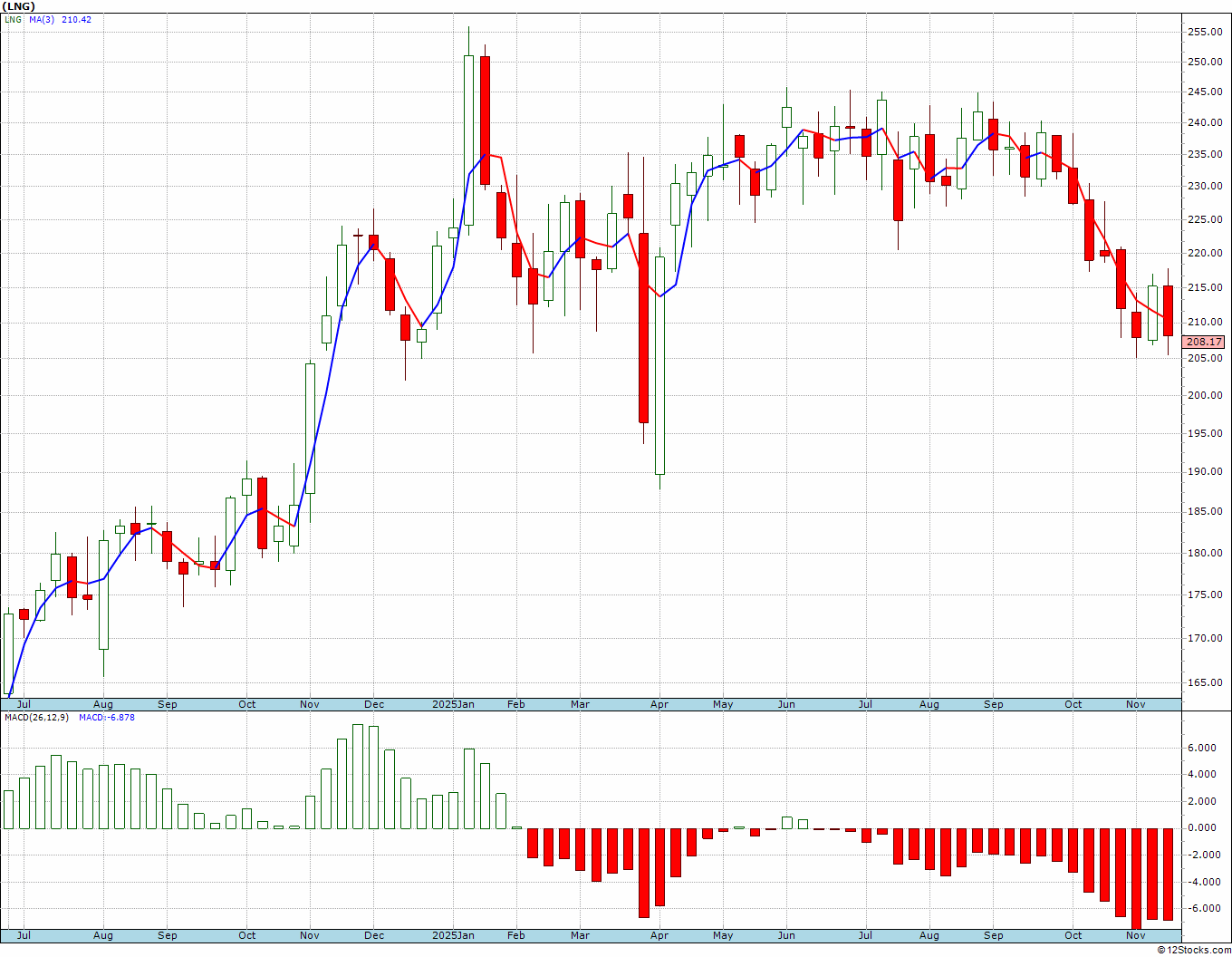Screen dimensions: 1232x957
Task: Click the deep red MACD bar just before April
Action: pyautogui.click(x=643, y=873)
